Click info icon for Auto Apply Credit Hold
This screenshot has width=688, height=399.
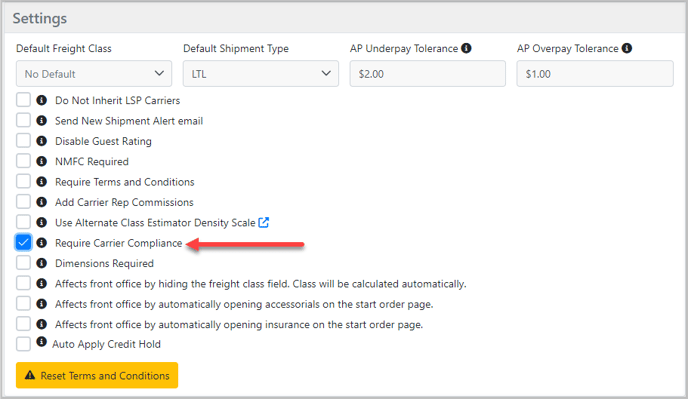pyautogui.click(x=42, y=341)
